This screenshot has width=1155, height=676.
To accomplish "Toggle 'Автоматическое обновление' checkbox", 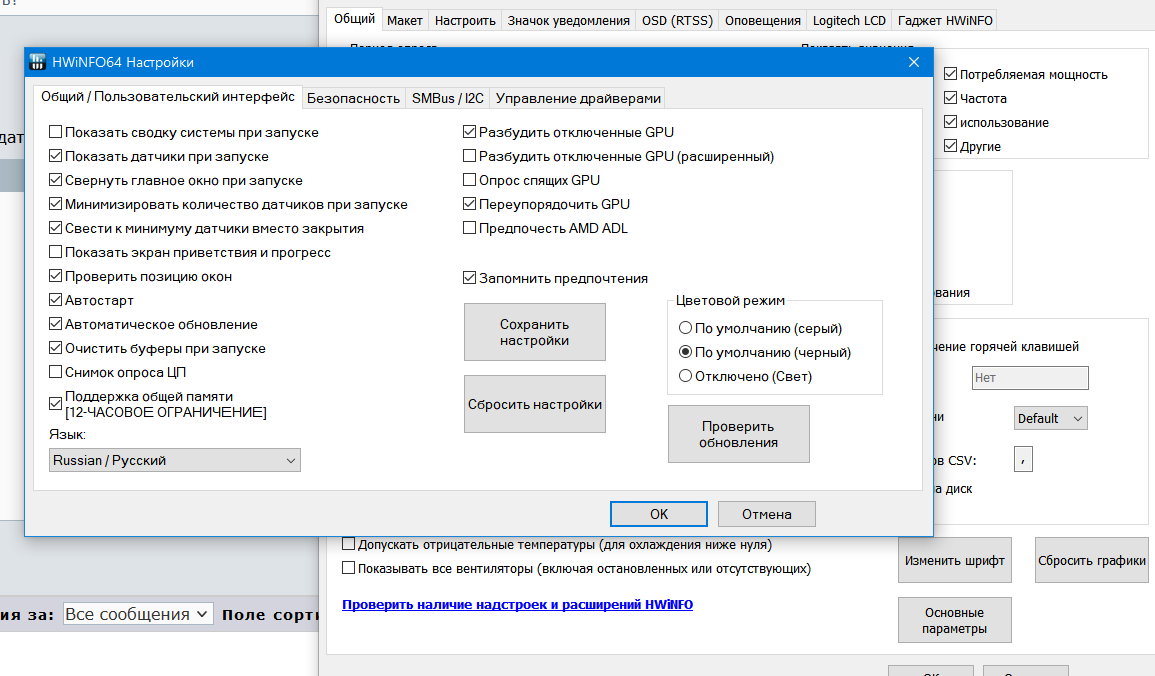I will click(x=55, y=324).
